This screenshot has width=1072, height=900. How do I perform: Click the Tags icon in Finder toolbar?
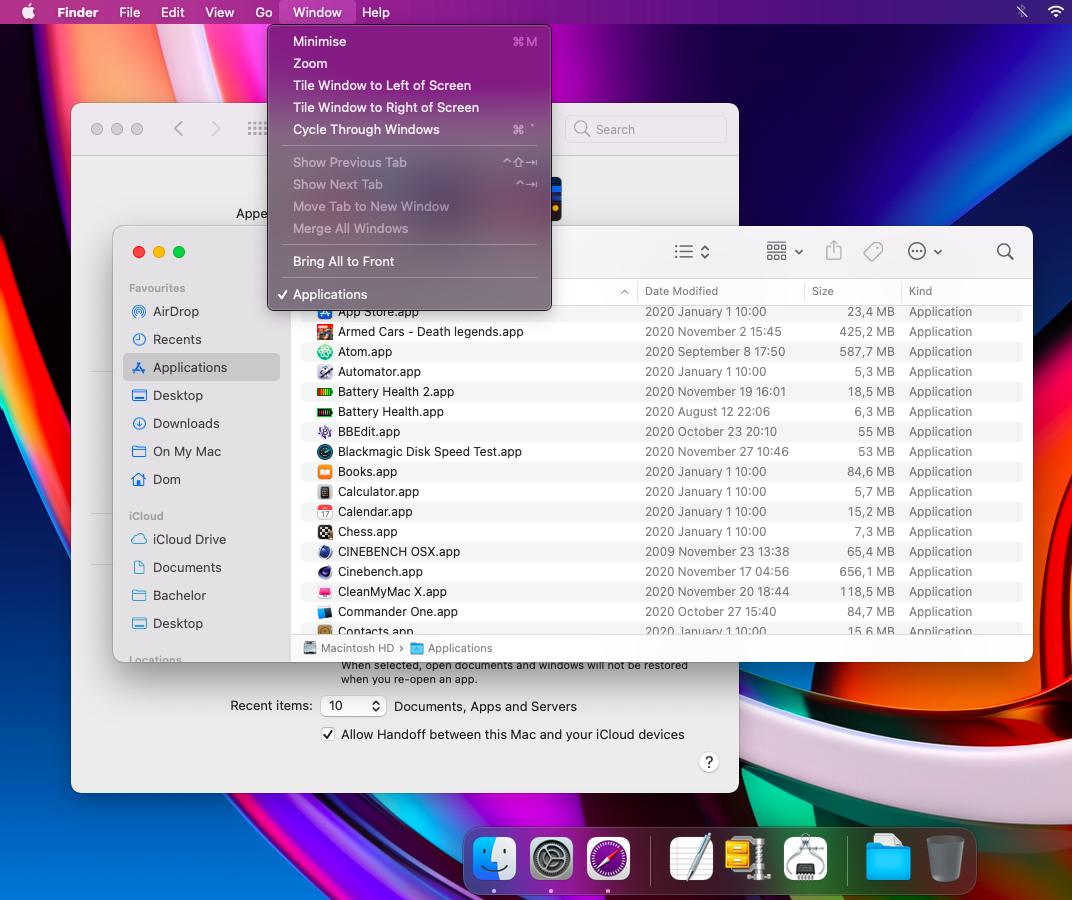point(873,252)
